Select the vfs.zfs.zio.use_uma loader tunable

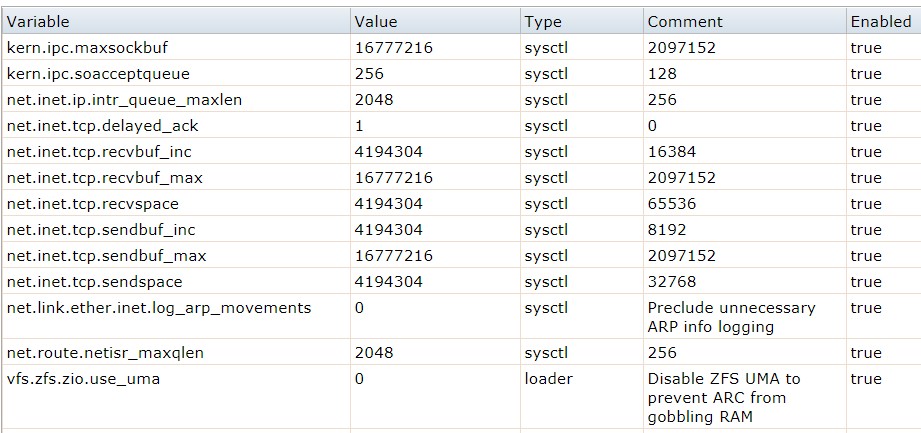[83, 379]
